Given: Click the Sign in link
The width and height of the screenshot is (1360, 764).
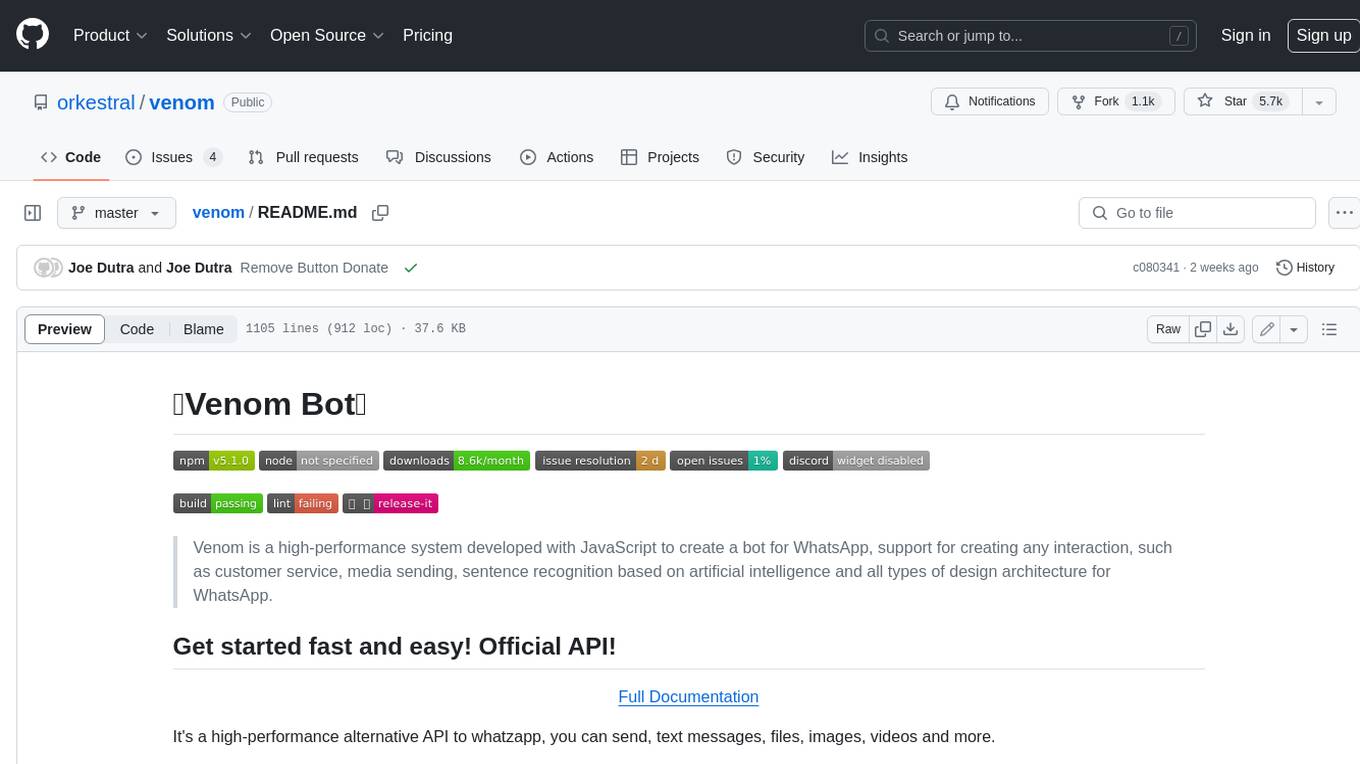Looking at the screenshot, I should (x=1245, y=35).
